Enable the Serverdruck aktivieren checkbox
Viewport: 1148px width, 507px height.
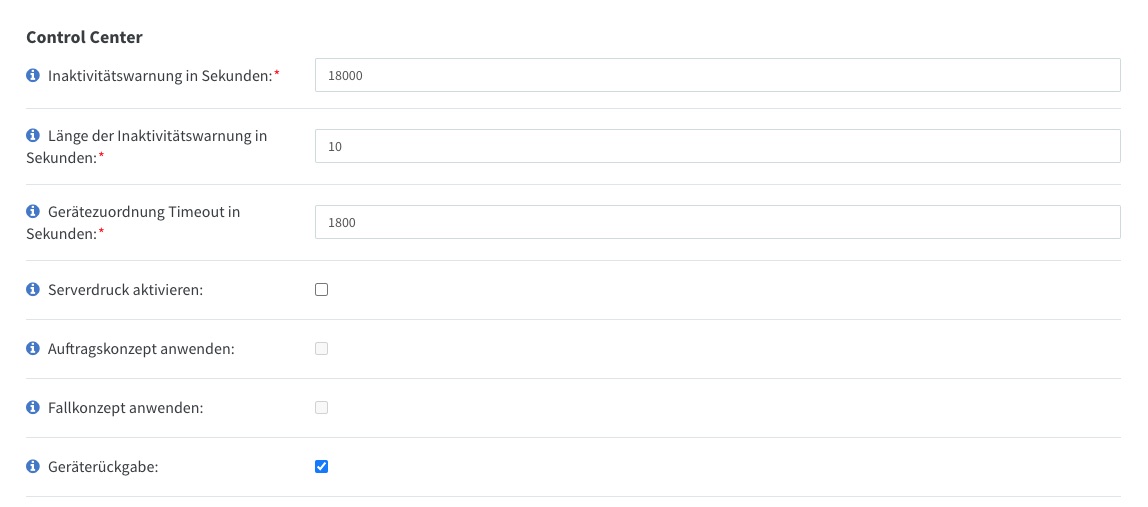point(321,289)
